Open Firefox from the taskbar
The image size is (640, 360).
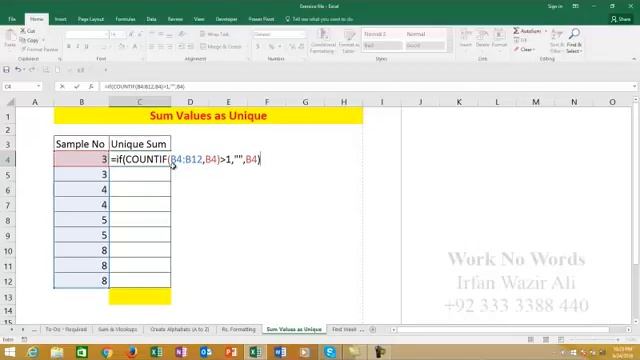tap(131, 352)
